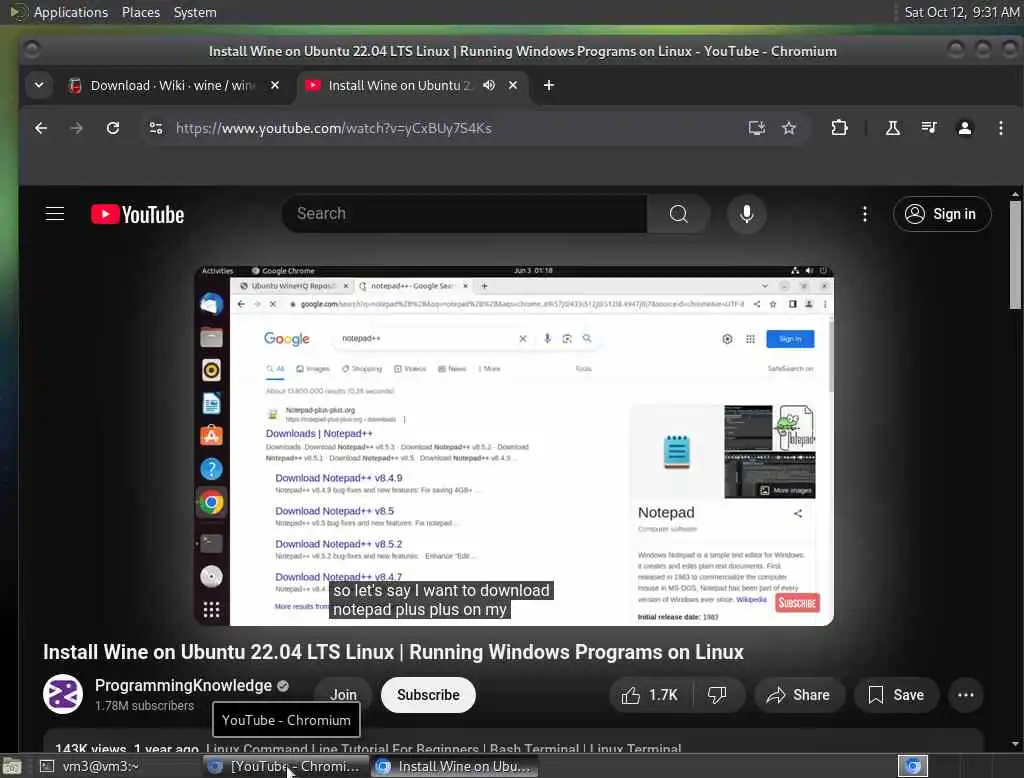Click the Sign in button
The height and width of the screenshot is (778, 1024).
click(x=942, y=214)
